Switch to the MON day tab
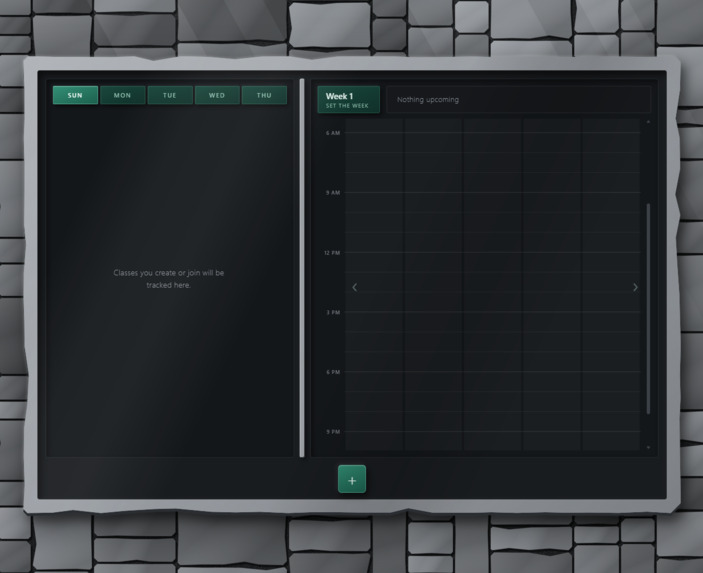 [122, 95]
